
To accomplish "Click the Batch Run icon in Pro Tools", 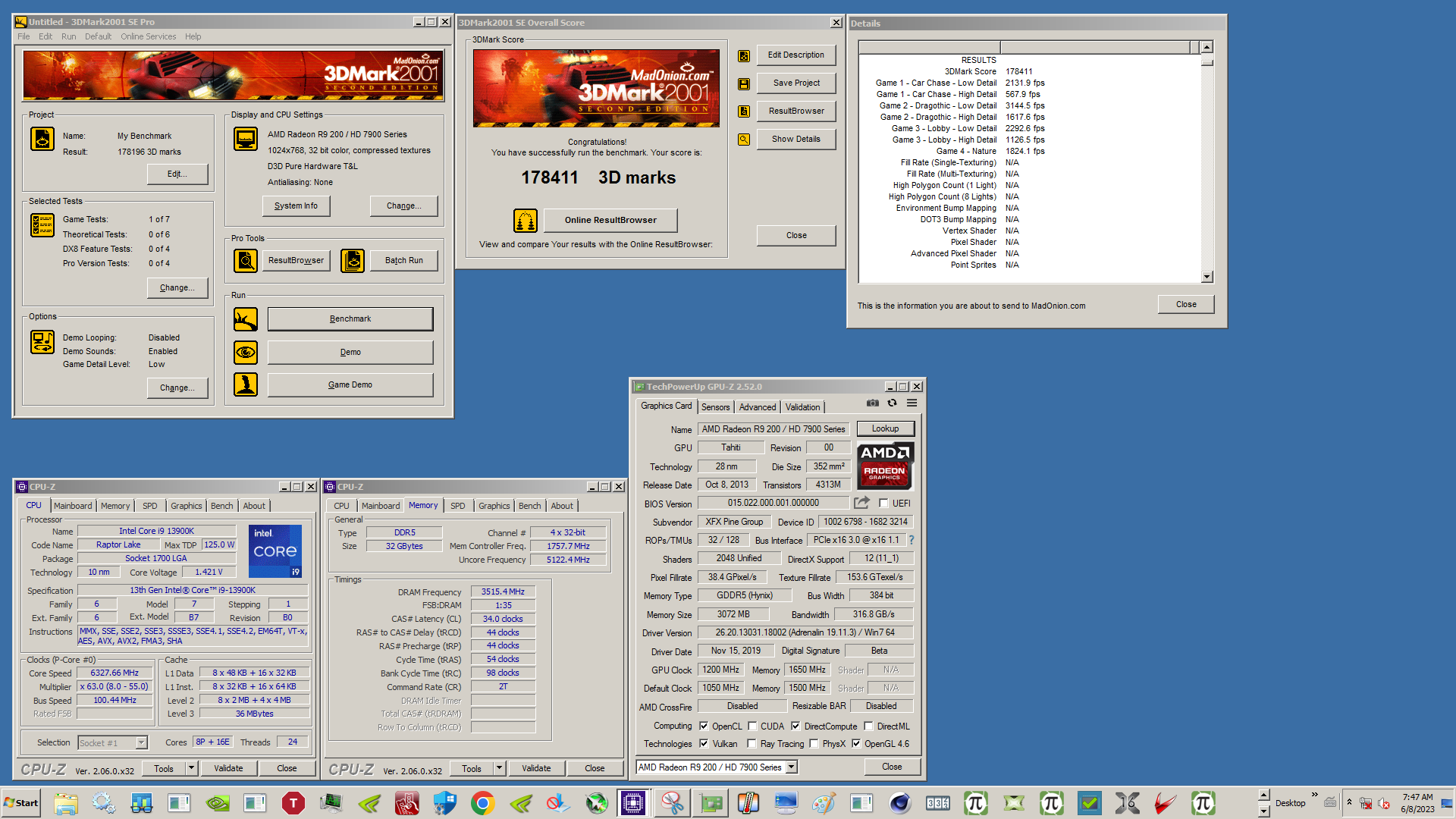I will click(x=353, y=260).
